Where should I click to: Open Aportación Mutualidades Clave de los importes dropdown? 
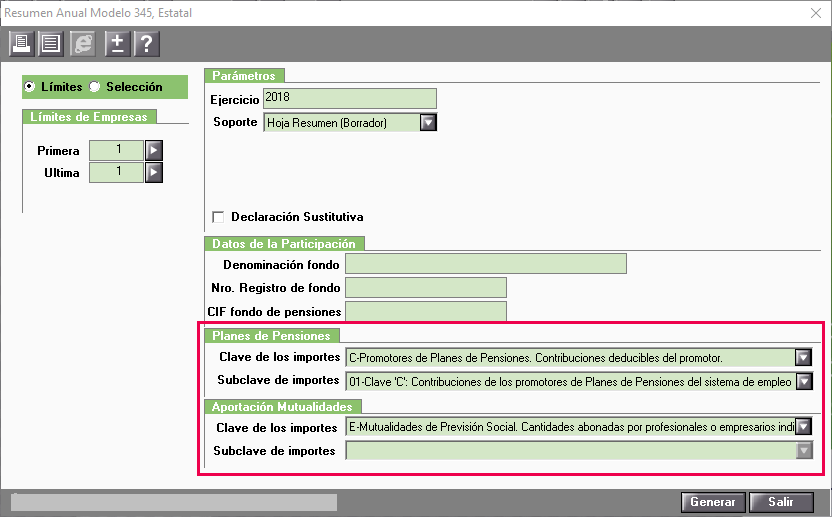803,426
